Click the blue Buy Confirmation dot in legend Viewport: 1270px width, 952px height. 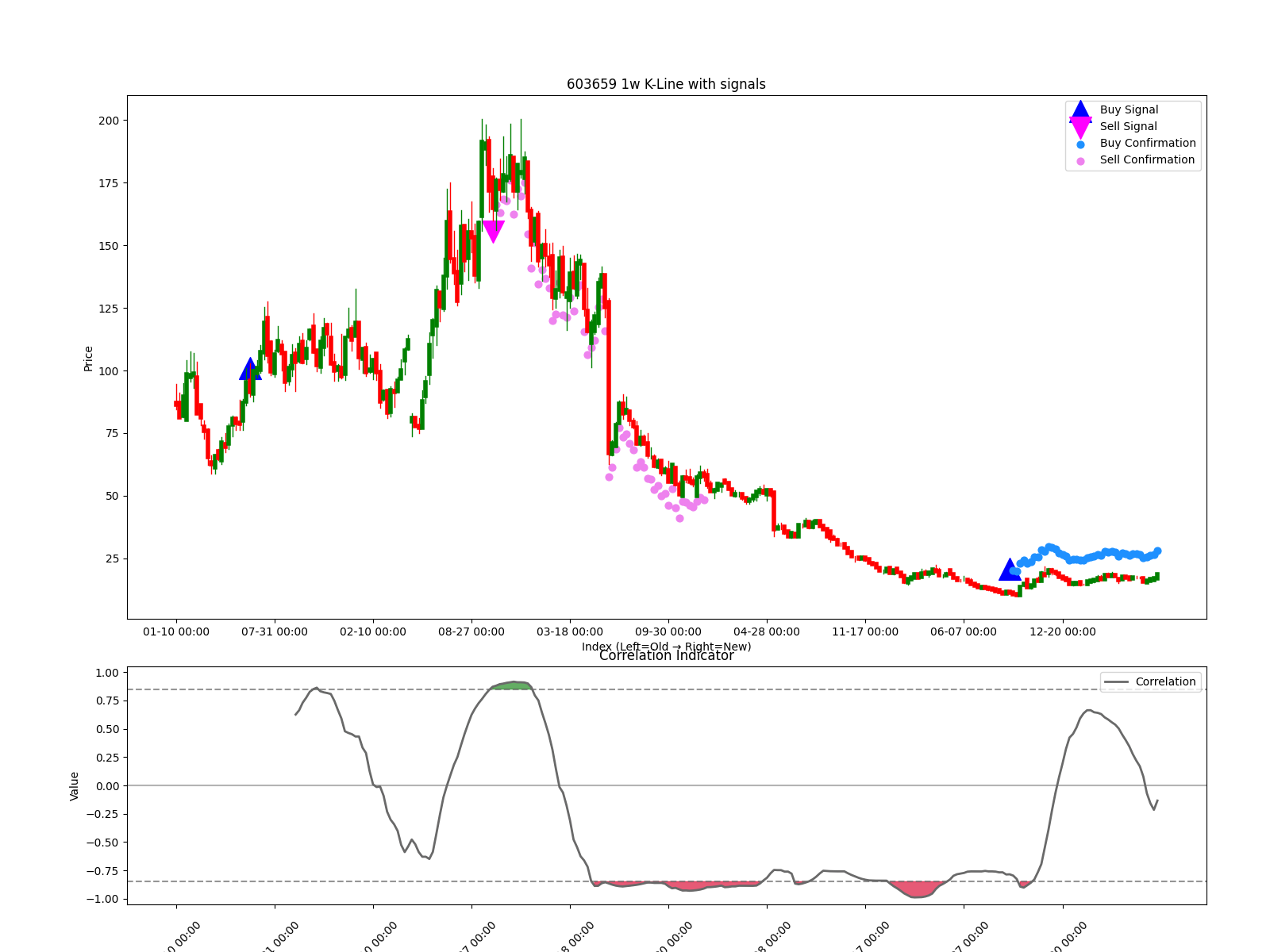pyautogui.click(x=1080, y=144)
